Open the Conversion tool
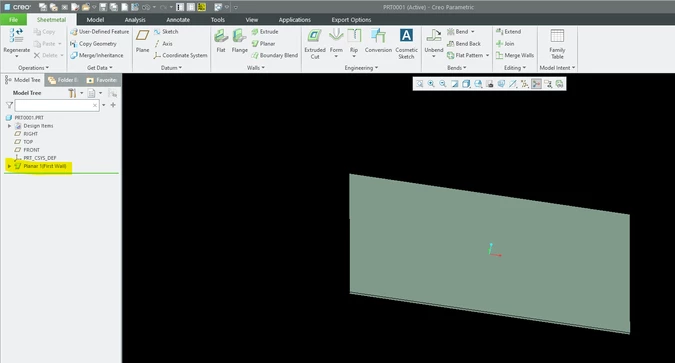This screenshot has width=675, height=363. point(378,41)
